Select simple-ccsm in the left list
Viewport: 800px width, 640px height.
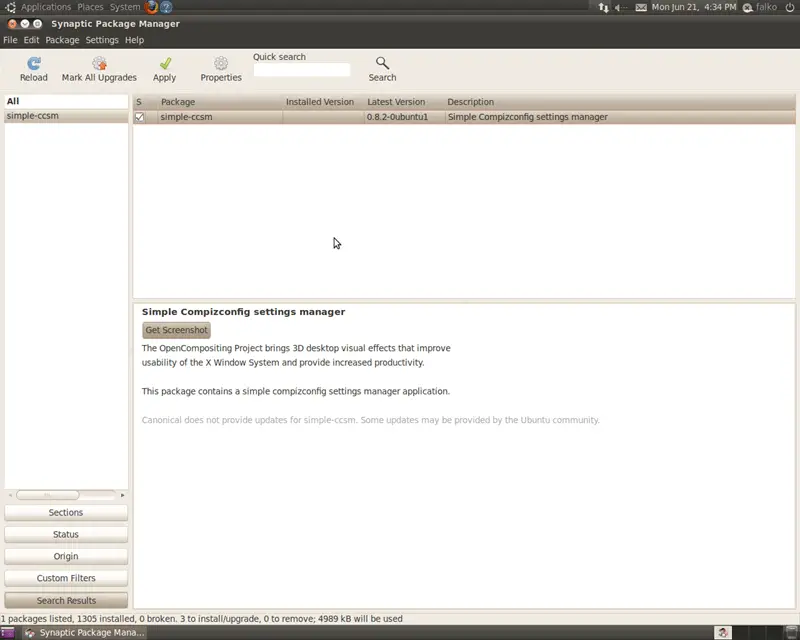[x=66, y=116]
